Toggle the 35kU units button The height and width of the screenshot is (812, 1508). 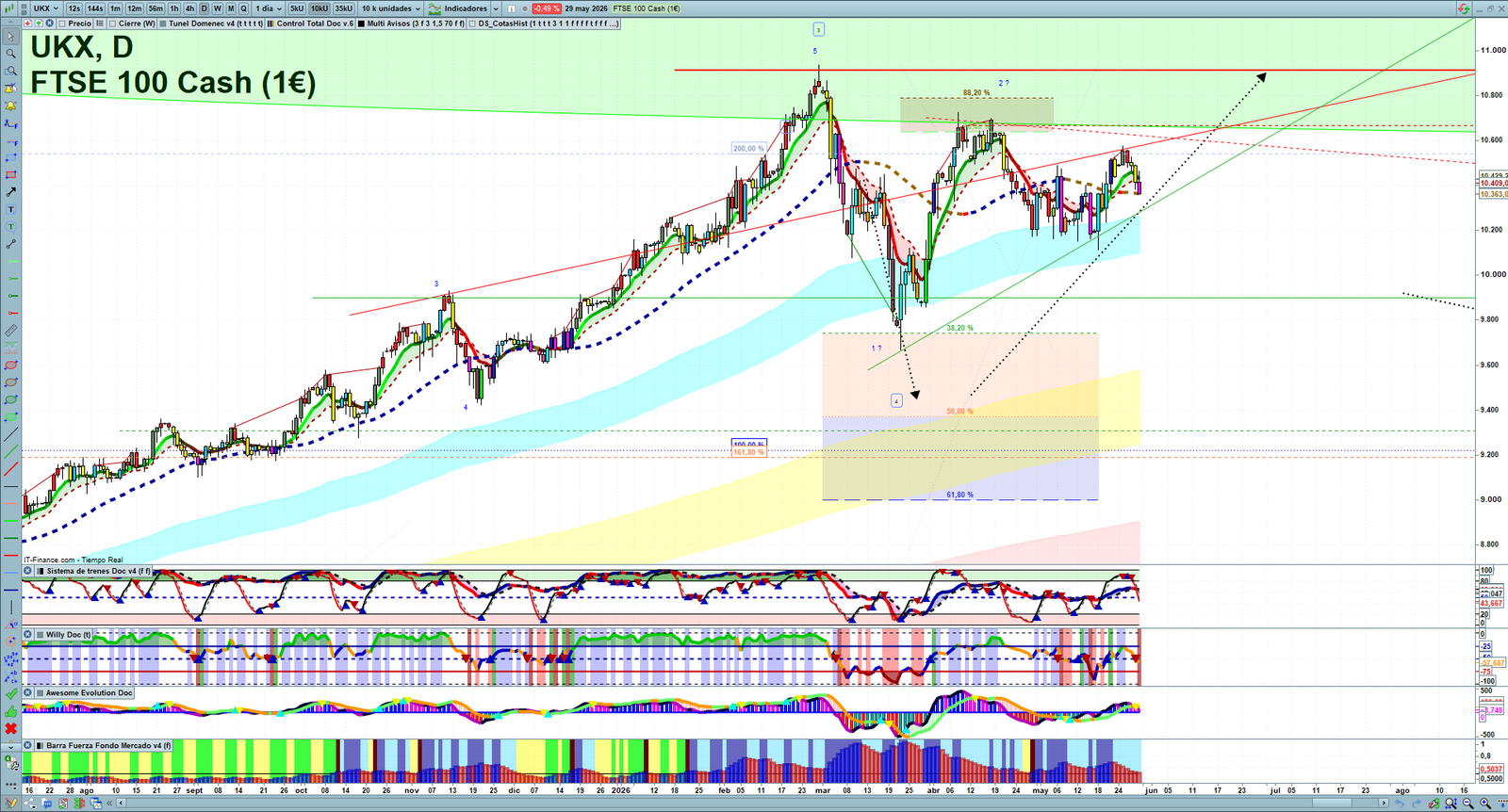click(344, 8)
